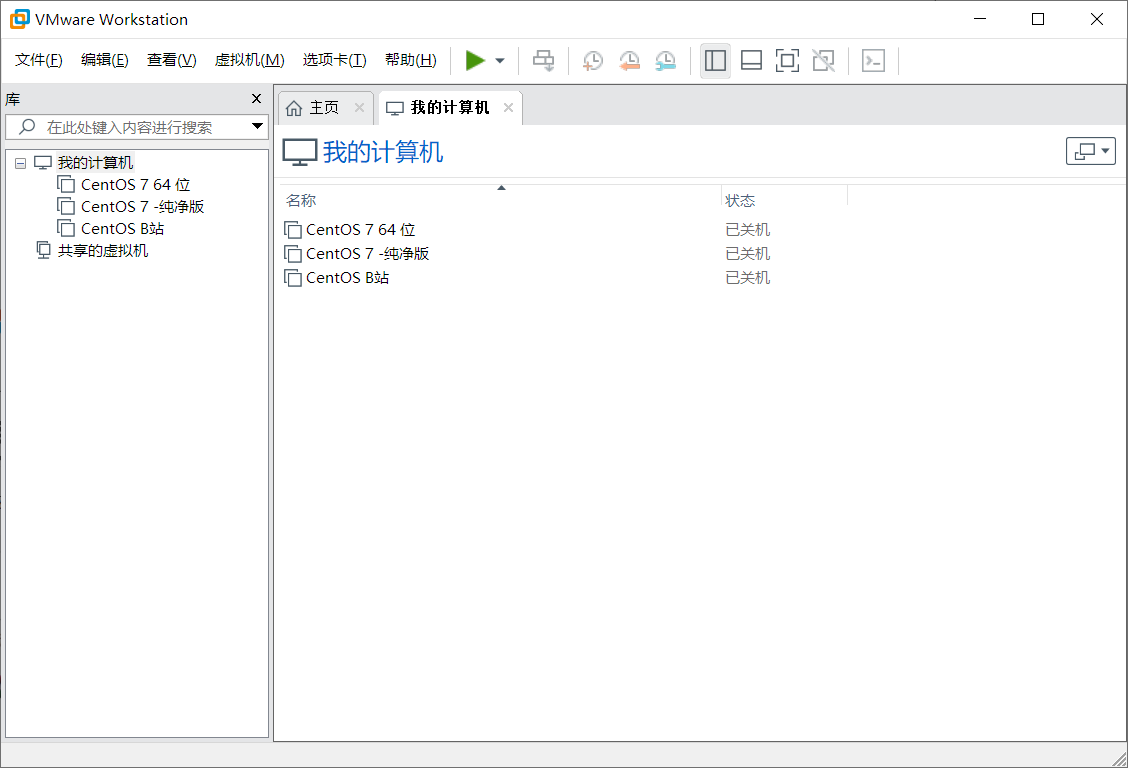Screen dimensions: 1128x768
Task: Open the 选项卡(T) menu
Action: 335,60
